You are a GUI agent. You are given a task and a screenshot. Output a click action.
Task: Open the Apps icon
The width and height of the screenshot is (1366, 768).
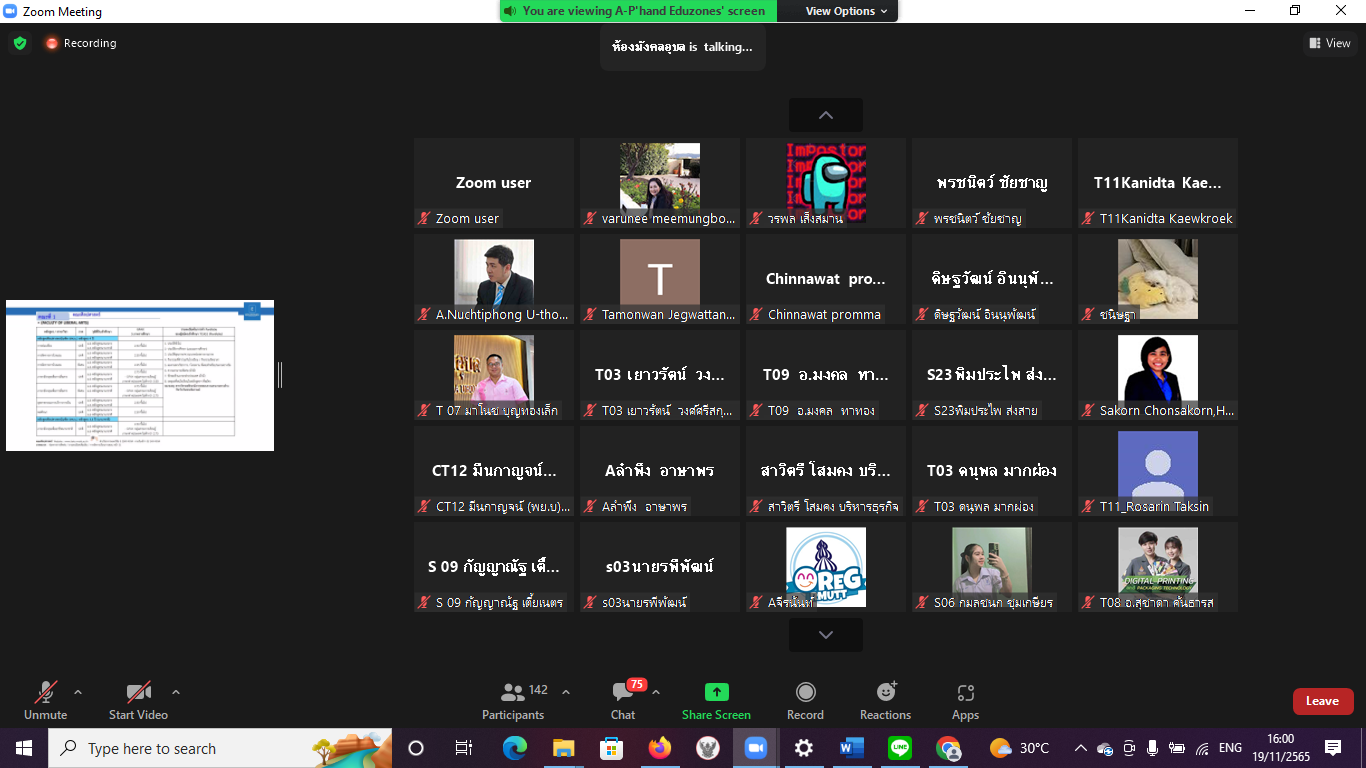(x=965, y=692)
